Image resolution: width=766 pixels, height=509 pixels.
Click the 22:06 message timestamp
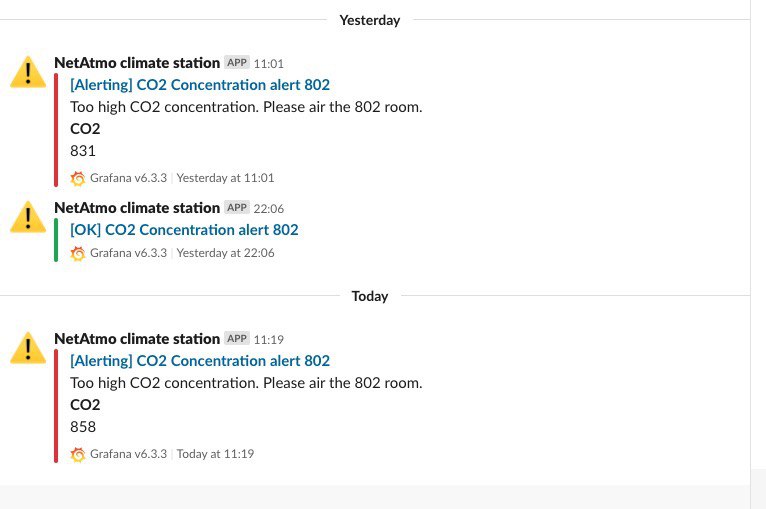pyautogui.click(x=269, y=209)
